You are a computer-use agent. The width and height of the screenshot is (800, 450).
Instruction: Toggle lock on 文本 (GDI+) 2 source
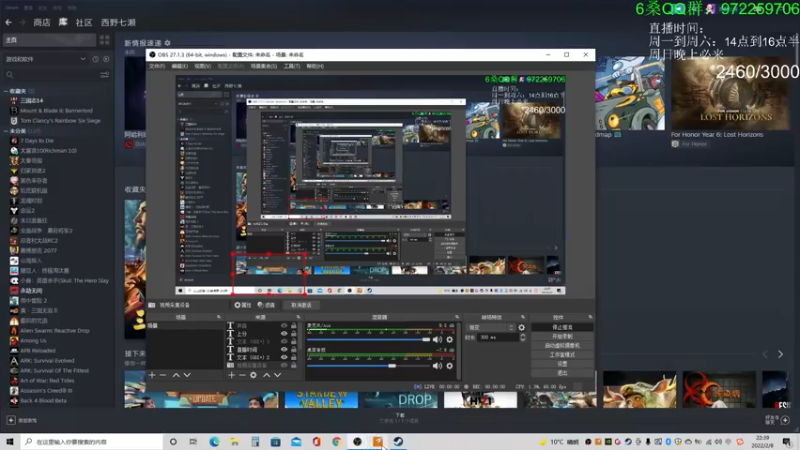point(293,357)
